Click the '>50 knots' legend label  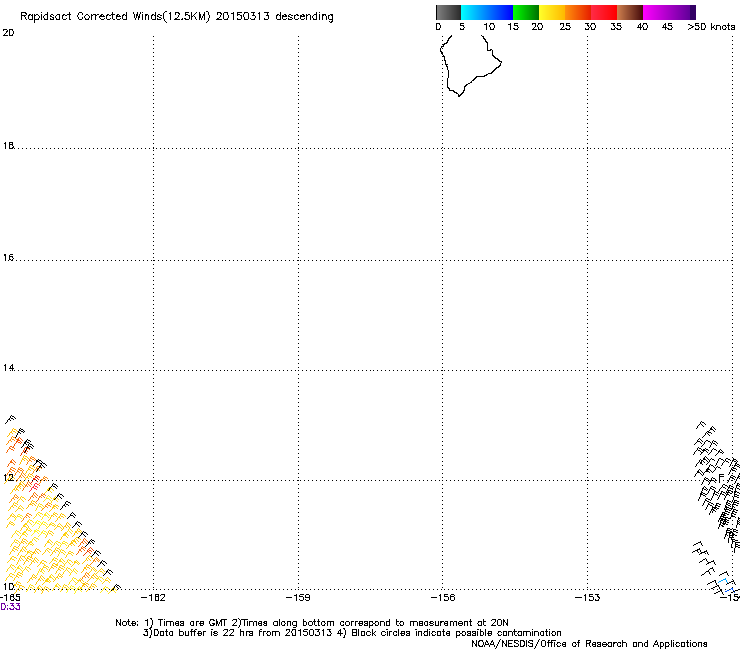[x=711, y=27]
